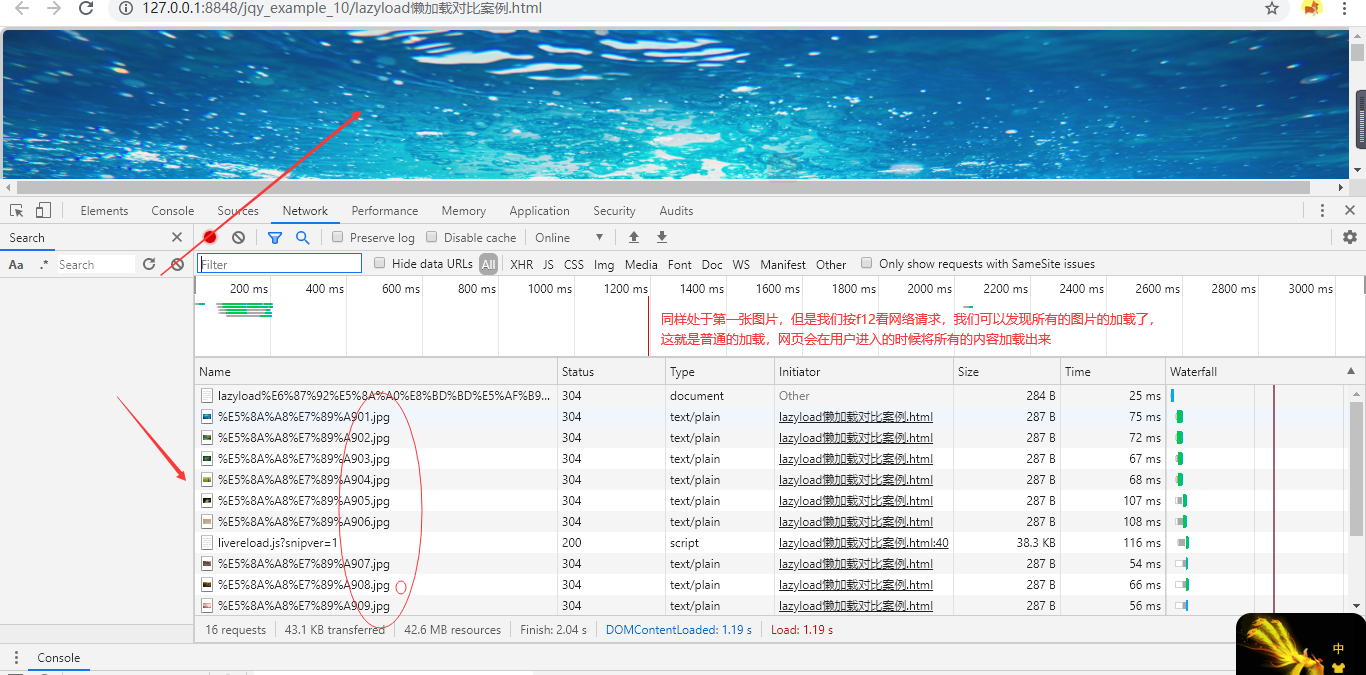Import a HAR file with upload arrow
The height and width of the screenshot is (675, 1366).
tap(633, 238)
